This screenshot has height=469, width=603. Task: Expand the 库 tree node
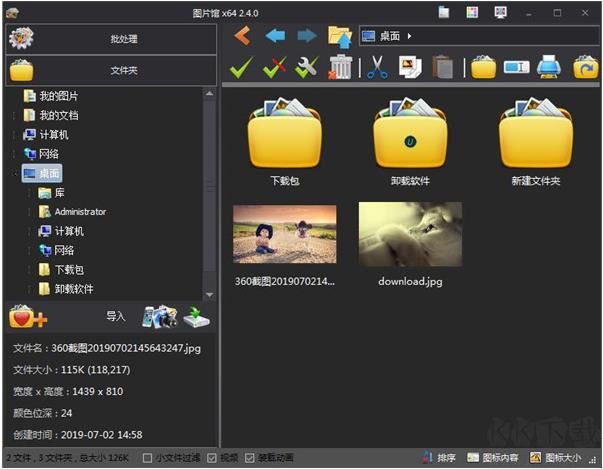coord(30,193)
